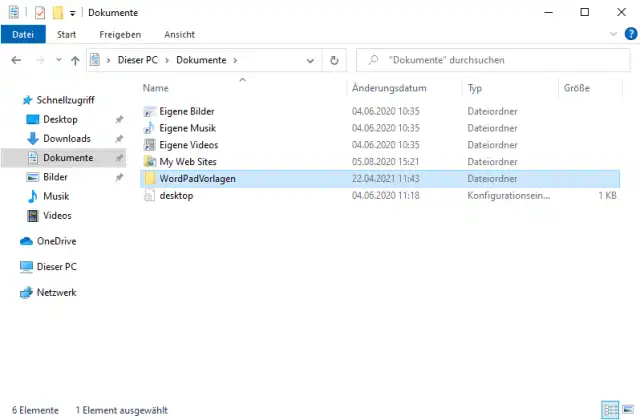This screenshot has width=640, height=420.
Task: Go up one level with the up arrow
Action: click(75, 61)
